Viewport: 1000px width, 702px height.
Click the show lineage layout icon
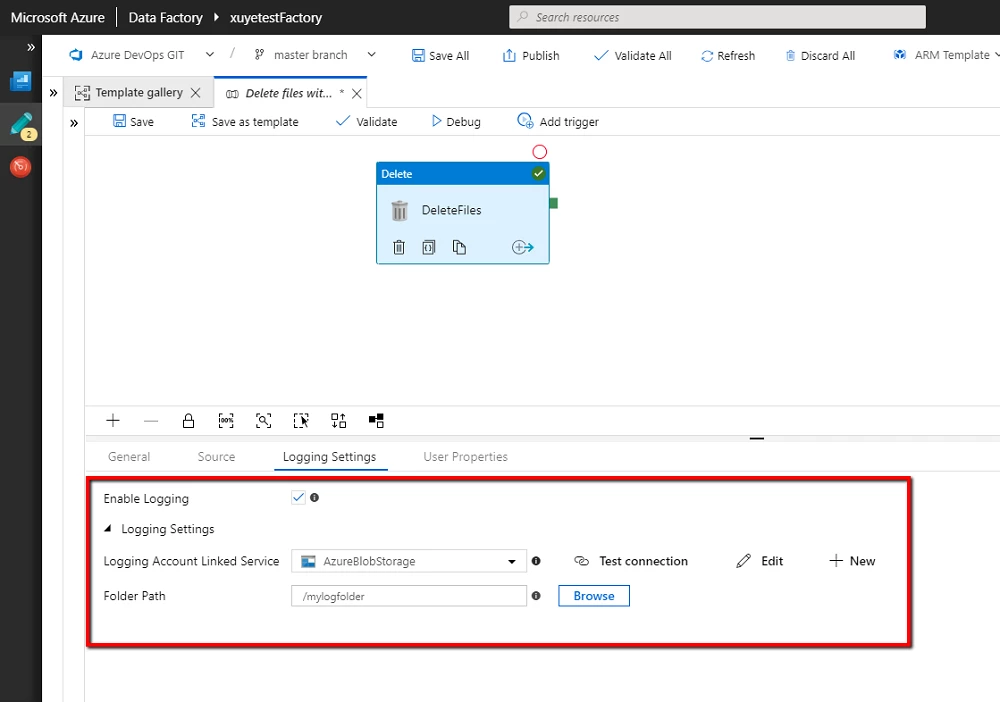[x=376, y=421]
